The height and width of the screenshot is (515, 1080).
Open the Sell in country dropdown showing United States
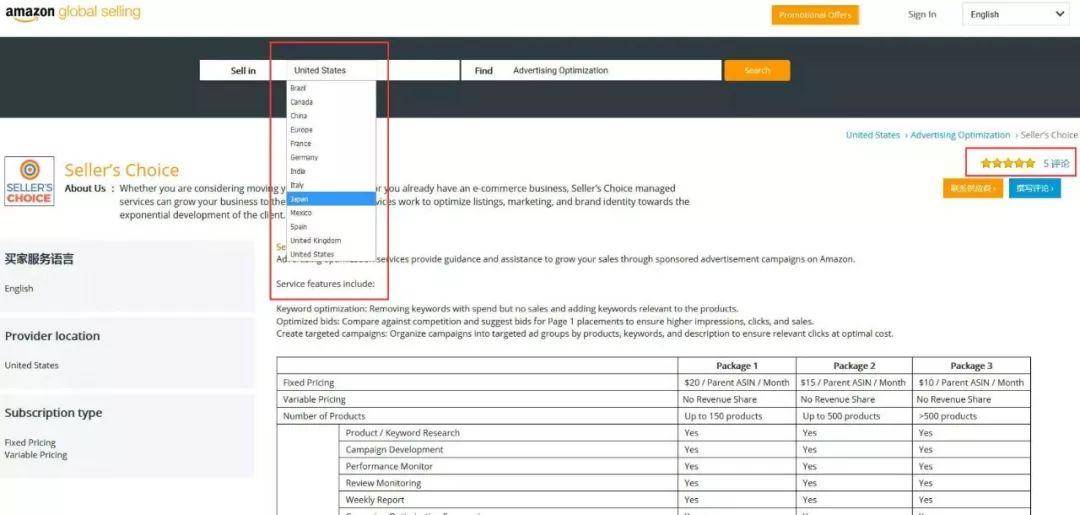(373, 70)
